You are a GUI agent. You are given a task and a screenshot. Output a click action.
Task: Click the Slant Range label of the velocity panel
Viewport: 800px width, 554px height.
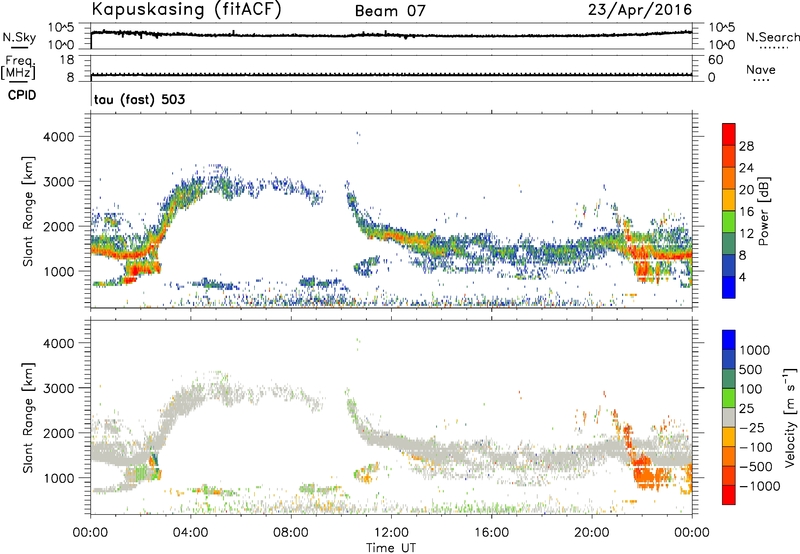pos(28,417)
